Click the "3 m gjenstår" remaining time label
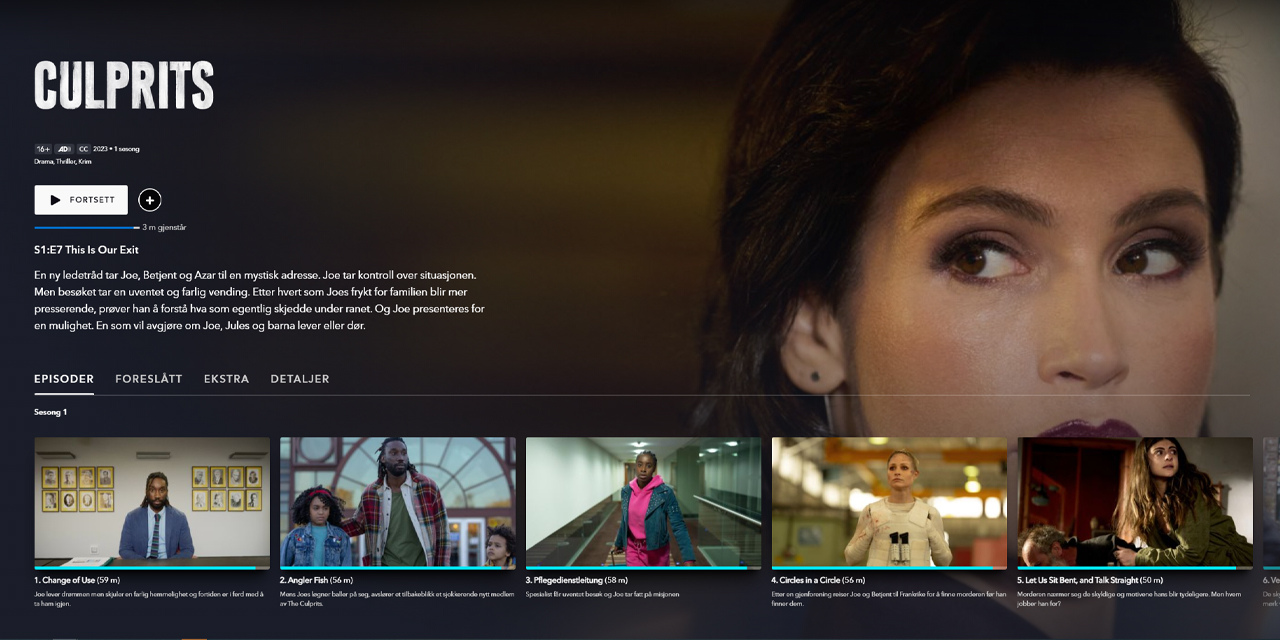The image size is (1280, 640). tap(164, 228)
